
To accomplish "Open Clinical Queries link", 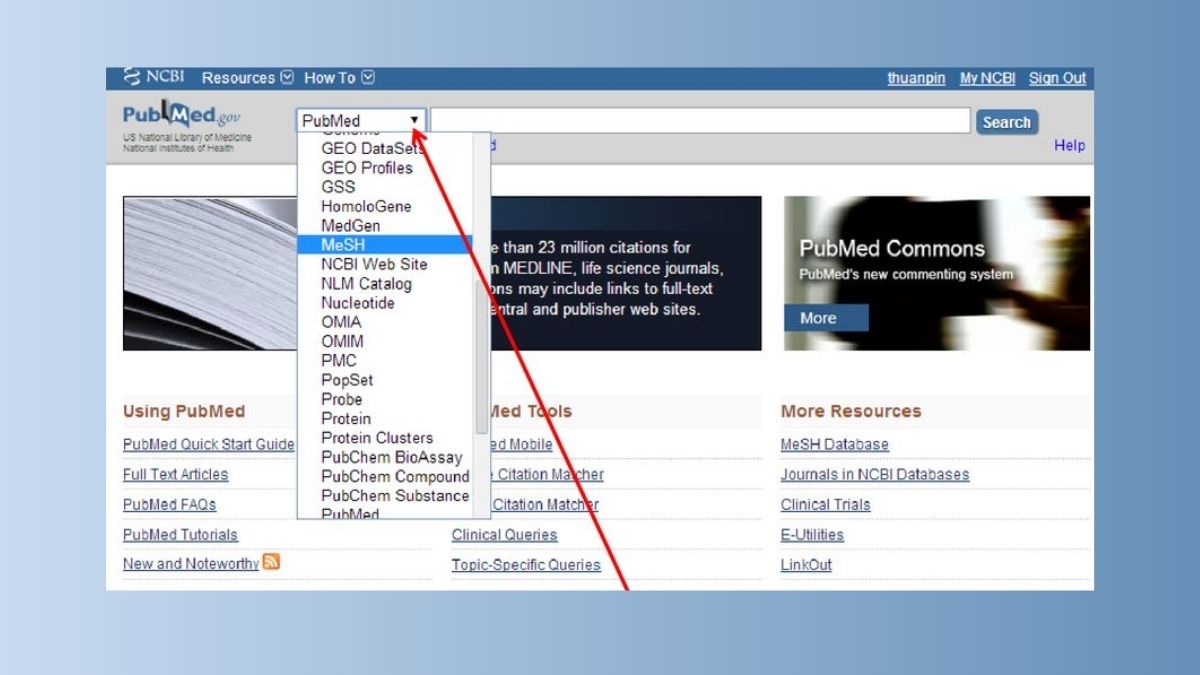I will [504, 534].
